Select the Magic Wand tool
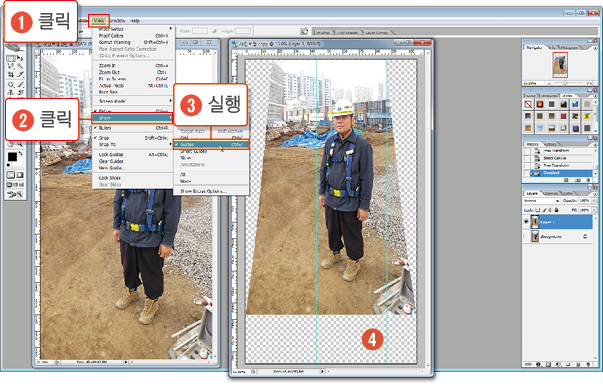603x384 pixels. 20,66
